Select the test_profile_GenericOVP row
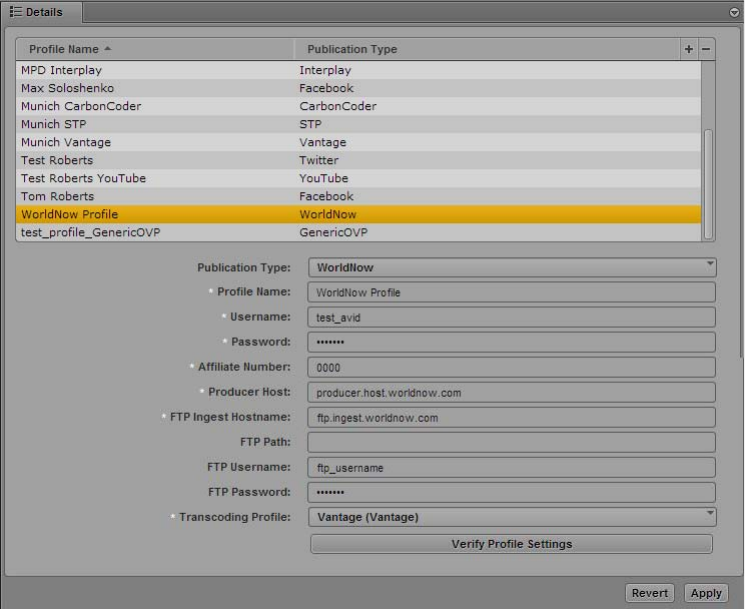 click(358, 232)
